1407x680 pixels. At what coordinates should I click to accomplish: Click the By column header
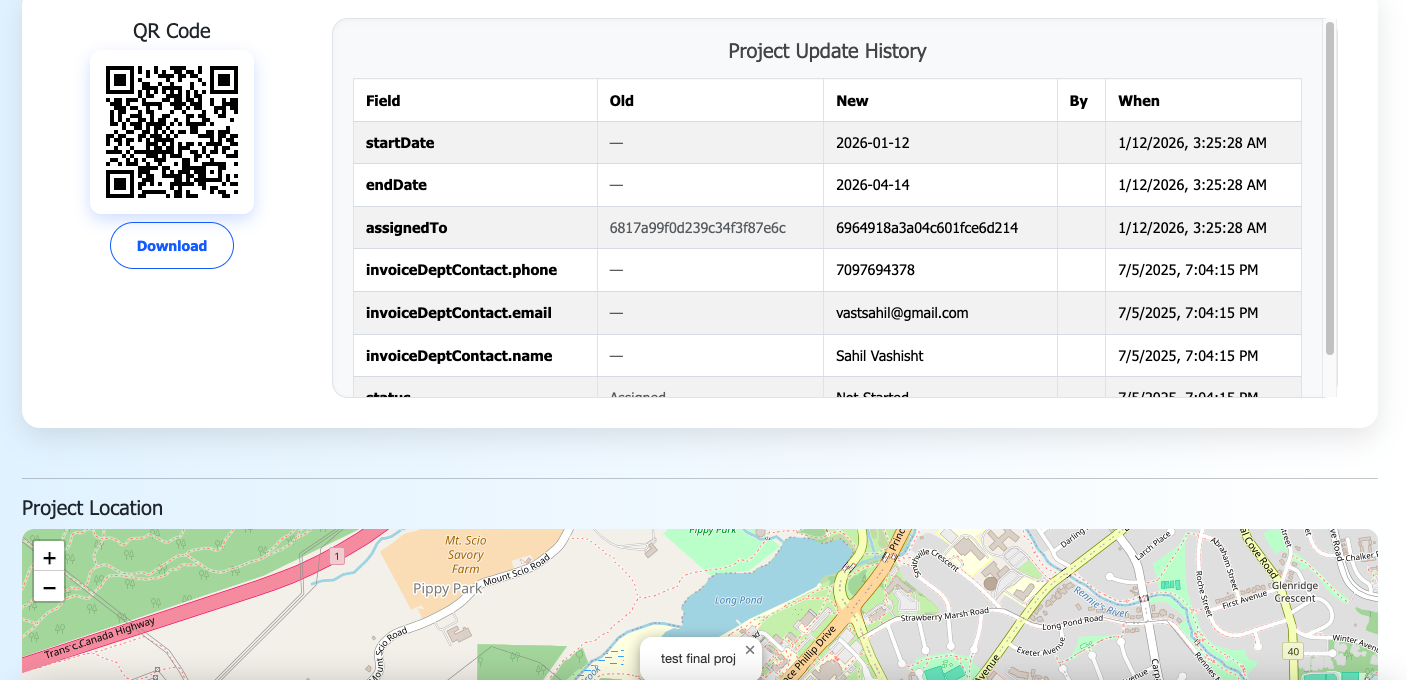(1079, 101)
